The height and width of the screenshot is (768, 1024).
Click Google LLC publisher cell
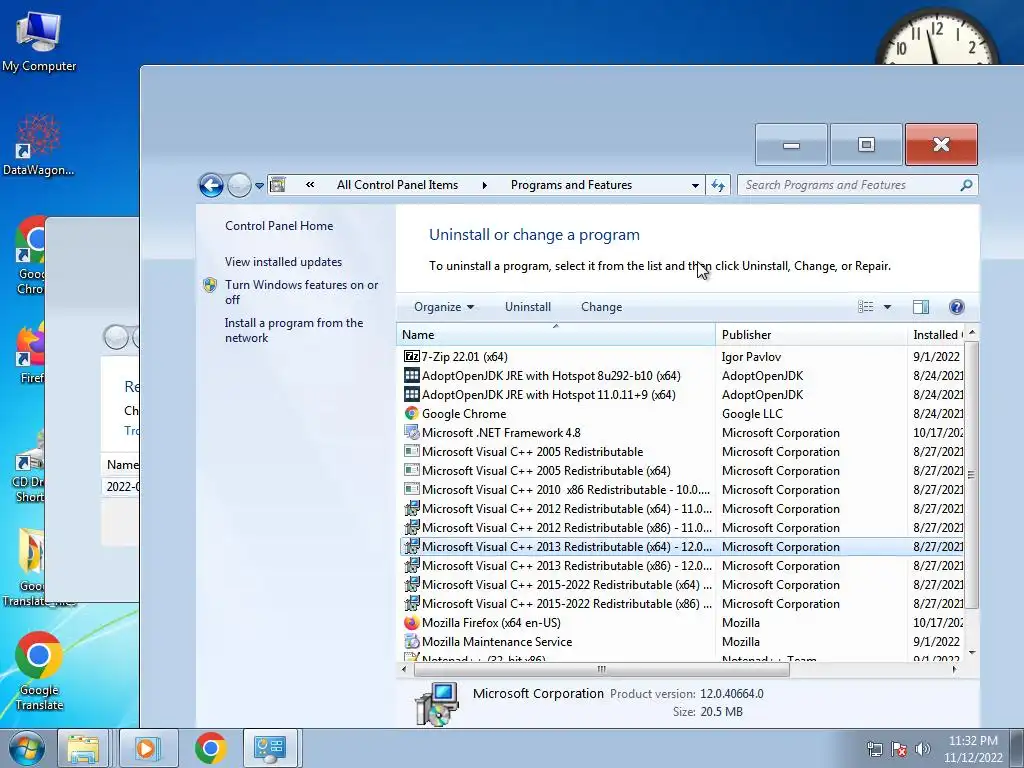(752, 413)
